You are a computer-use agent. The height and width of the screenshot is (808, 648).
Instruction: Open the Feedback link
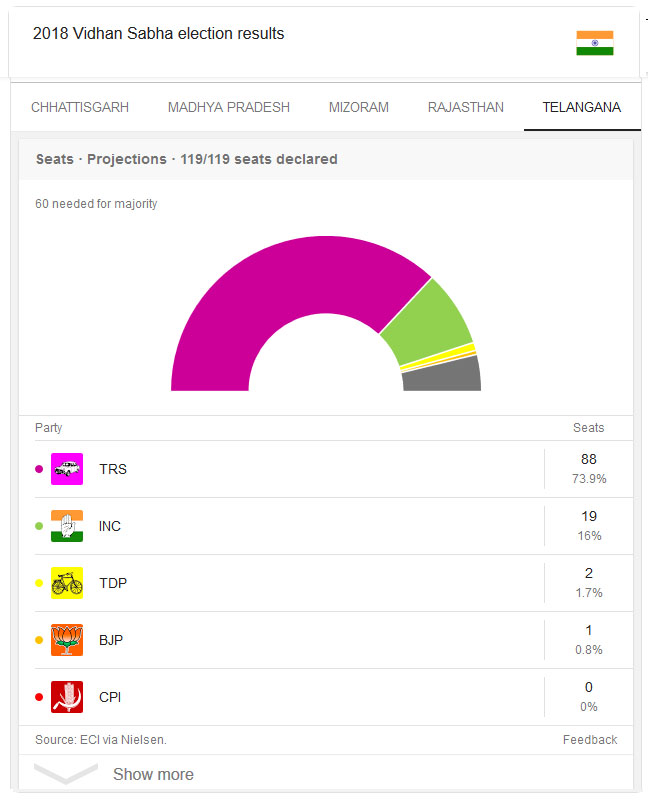(590, 740)
